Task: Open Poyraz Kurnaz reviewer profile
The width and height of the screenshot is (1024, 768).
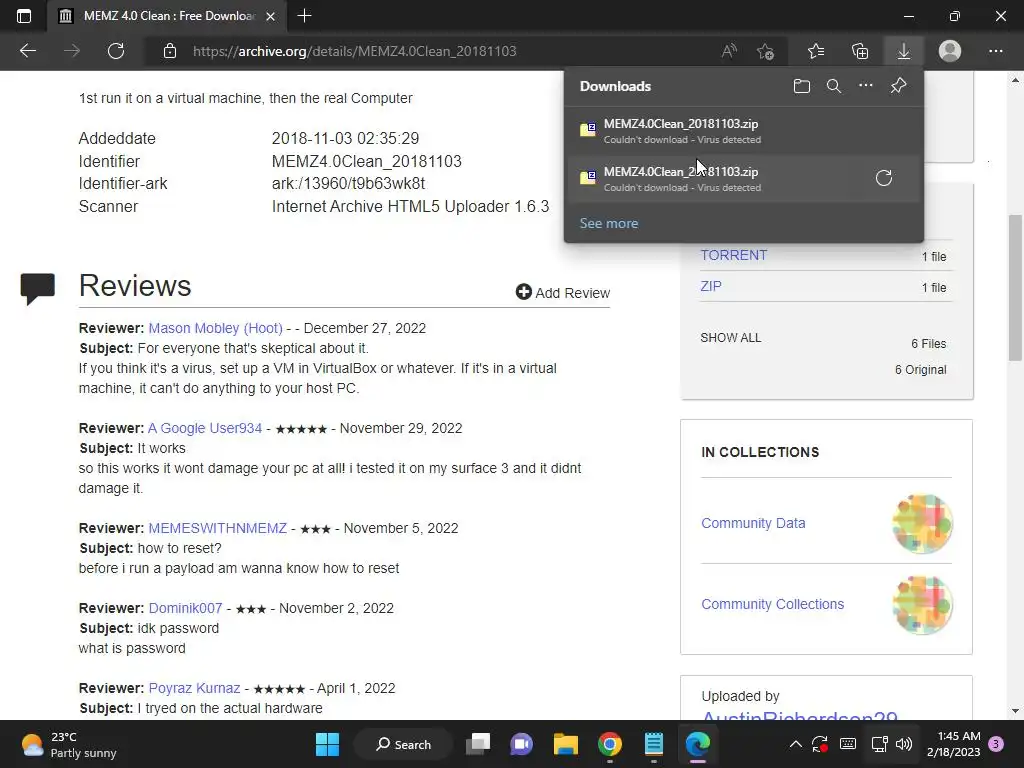Action: [194, 688]
